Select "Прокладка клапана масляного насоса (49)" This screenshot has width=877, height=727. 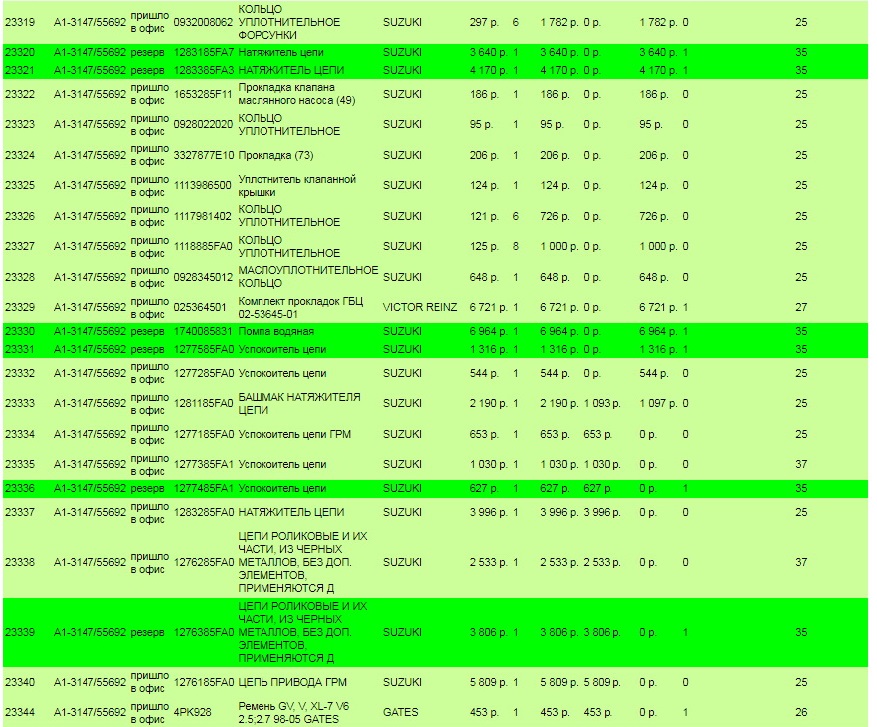[x=297, y=94]
